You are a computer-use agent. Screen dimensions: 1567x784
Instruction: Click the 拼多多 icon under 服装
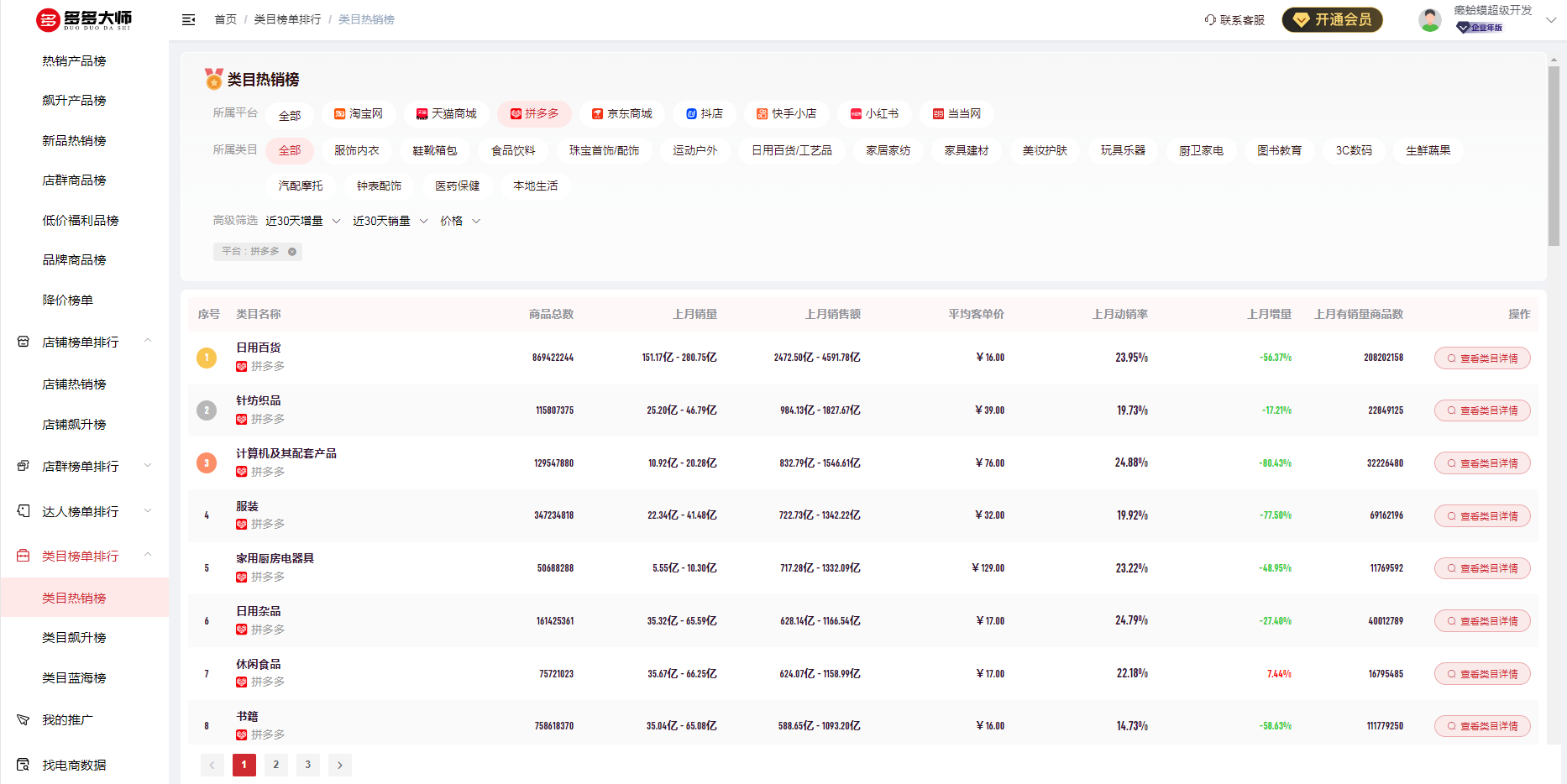tap(241, 524)
